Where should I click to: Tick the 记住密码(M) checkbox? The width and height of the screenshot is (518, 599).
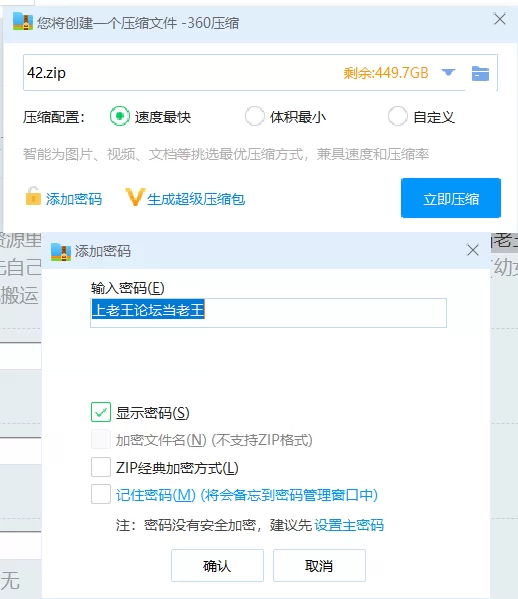[101, 494]
